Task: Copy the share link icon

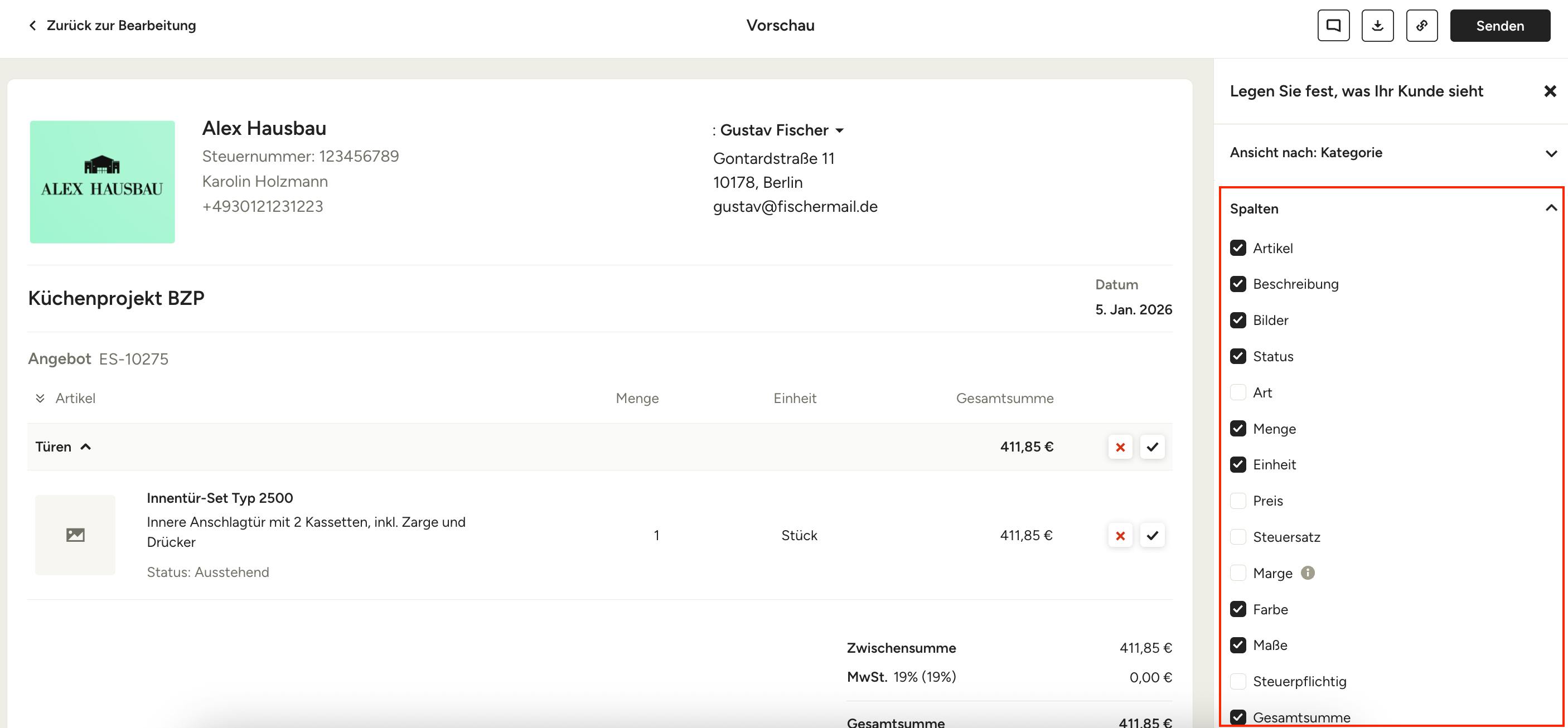Action: point(1422,26)
